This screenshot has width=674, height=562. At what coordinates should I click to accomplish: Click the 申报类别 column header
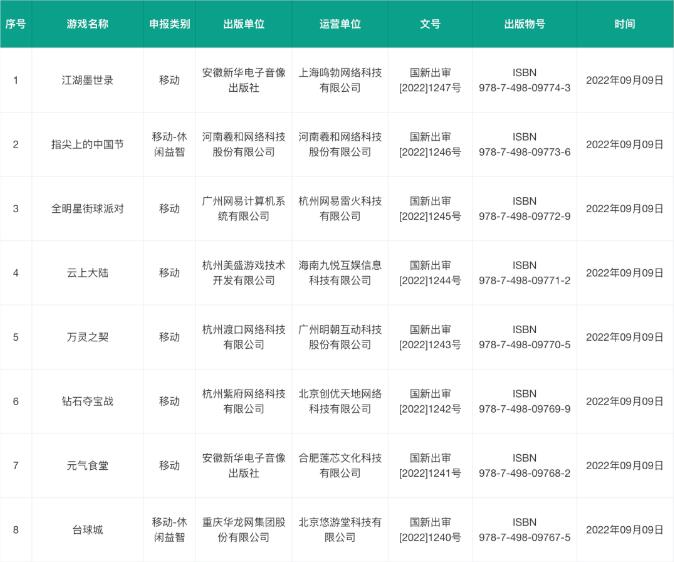(169, 24)
